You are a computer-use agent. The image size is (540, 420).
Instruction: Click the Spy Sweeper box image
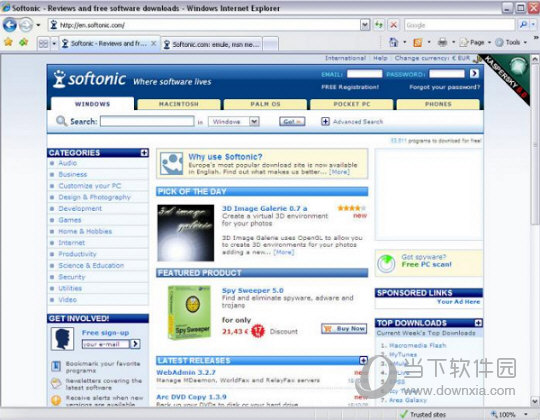[189, 313]
